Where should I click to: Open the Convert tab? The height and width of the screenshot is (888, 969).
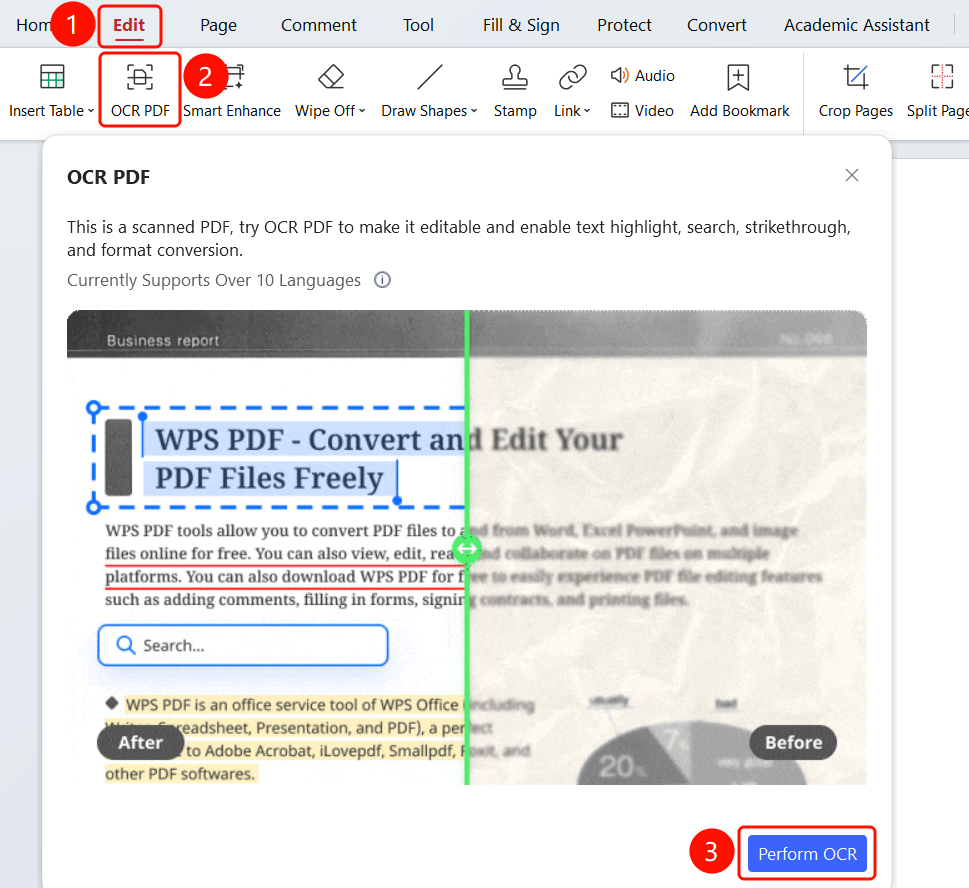pyautogui.click(x=717, y=25)
